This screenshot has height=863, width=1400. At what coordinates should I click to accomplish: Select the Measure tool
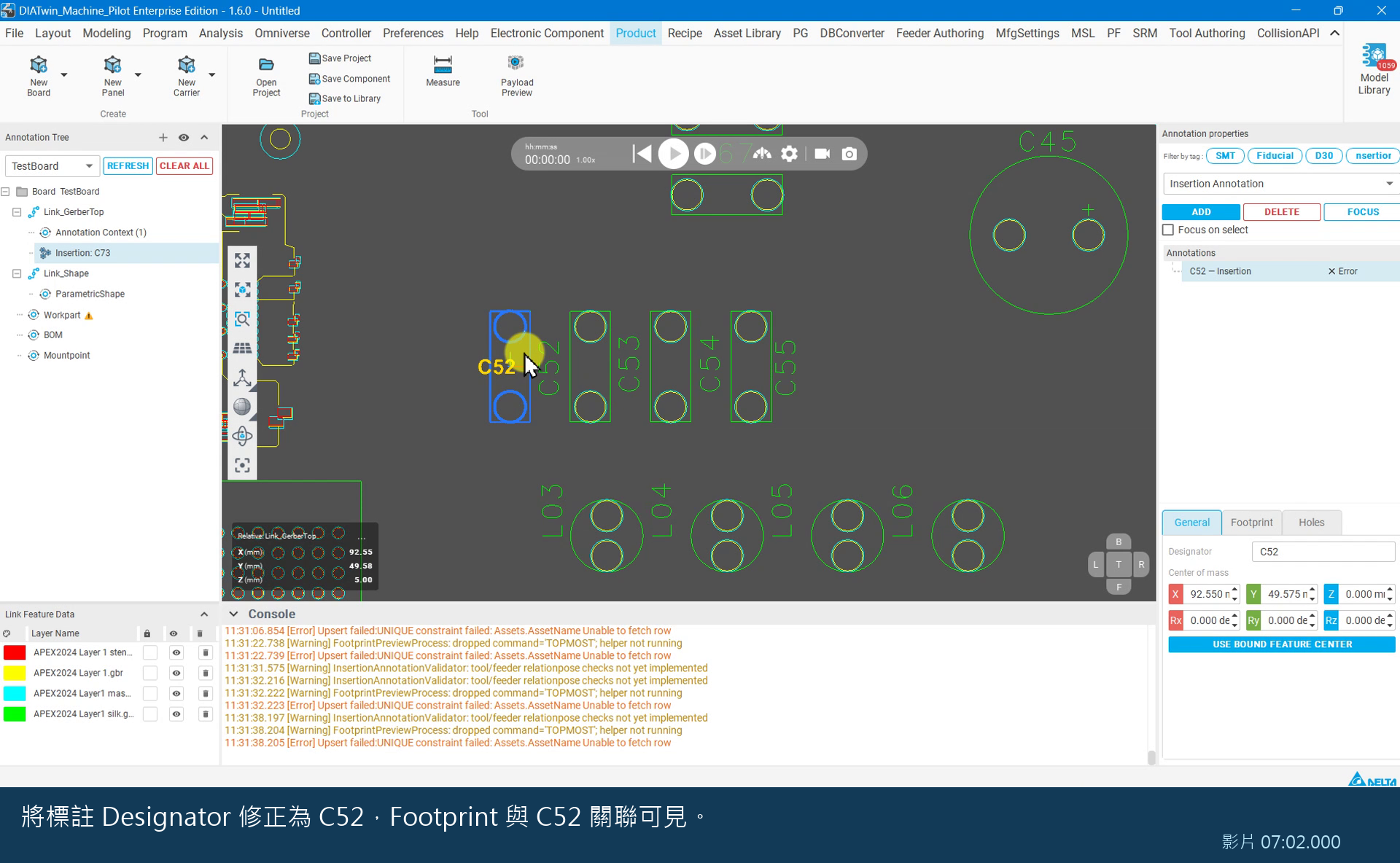(443, 71)
